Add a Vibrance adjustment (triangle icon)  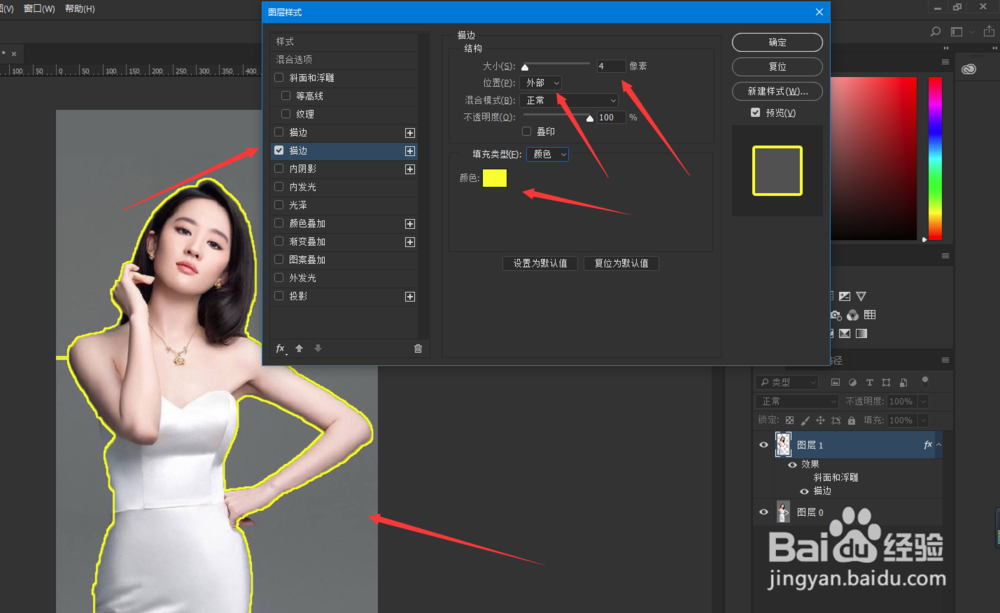click(862, 296)
